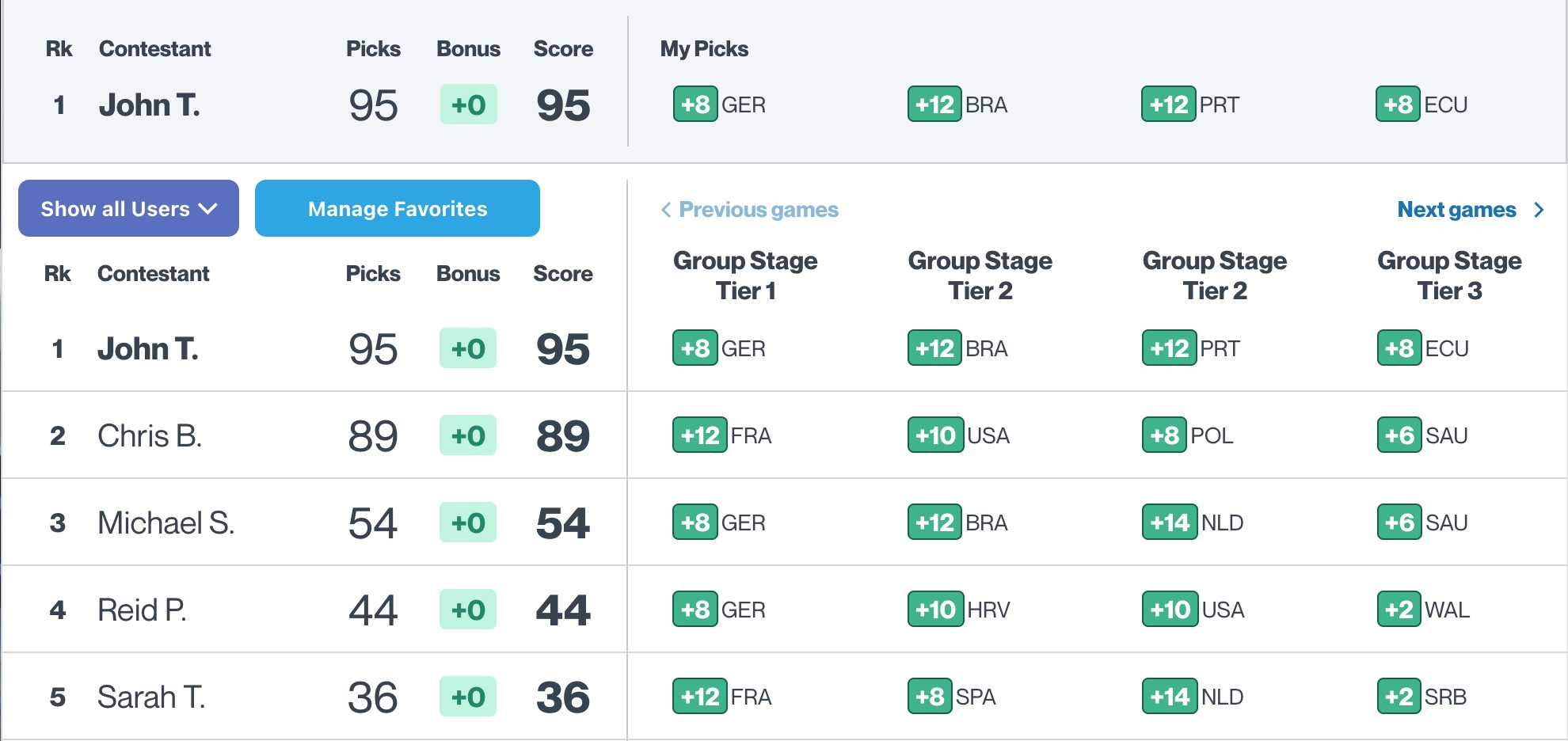Select Chris B.'s +12 FRA pick badge

(x=721, y=435)
